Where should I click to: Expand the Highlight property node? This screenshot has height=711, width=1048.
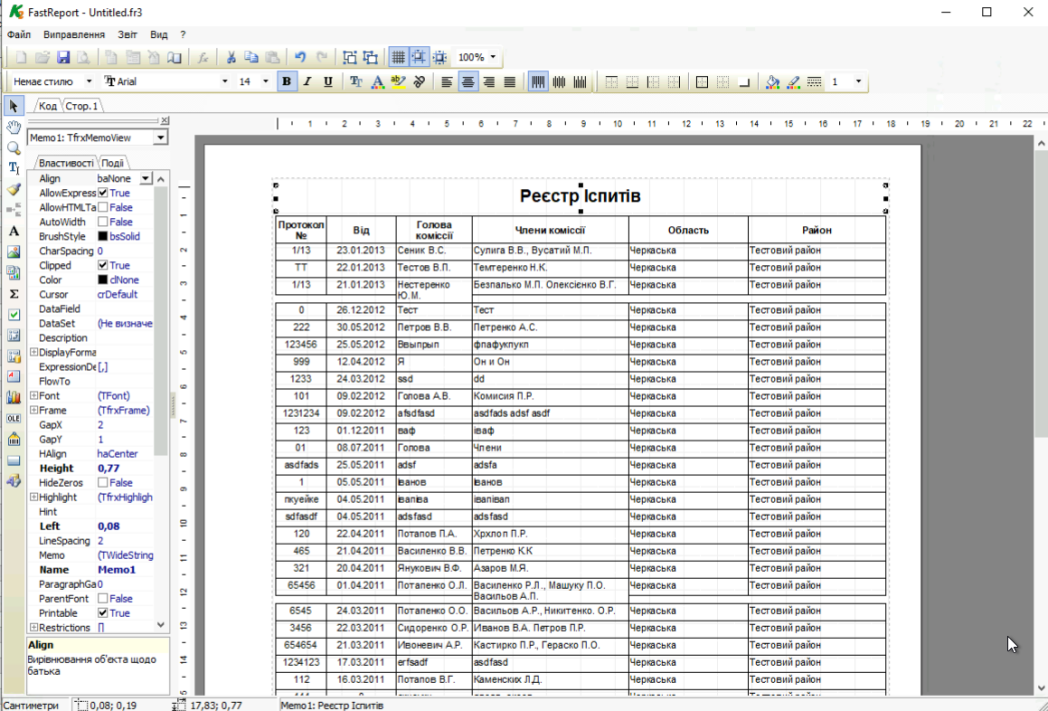point(34,497)
